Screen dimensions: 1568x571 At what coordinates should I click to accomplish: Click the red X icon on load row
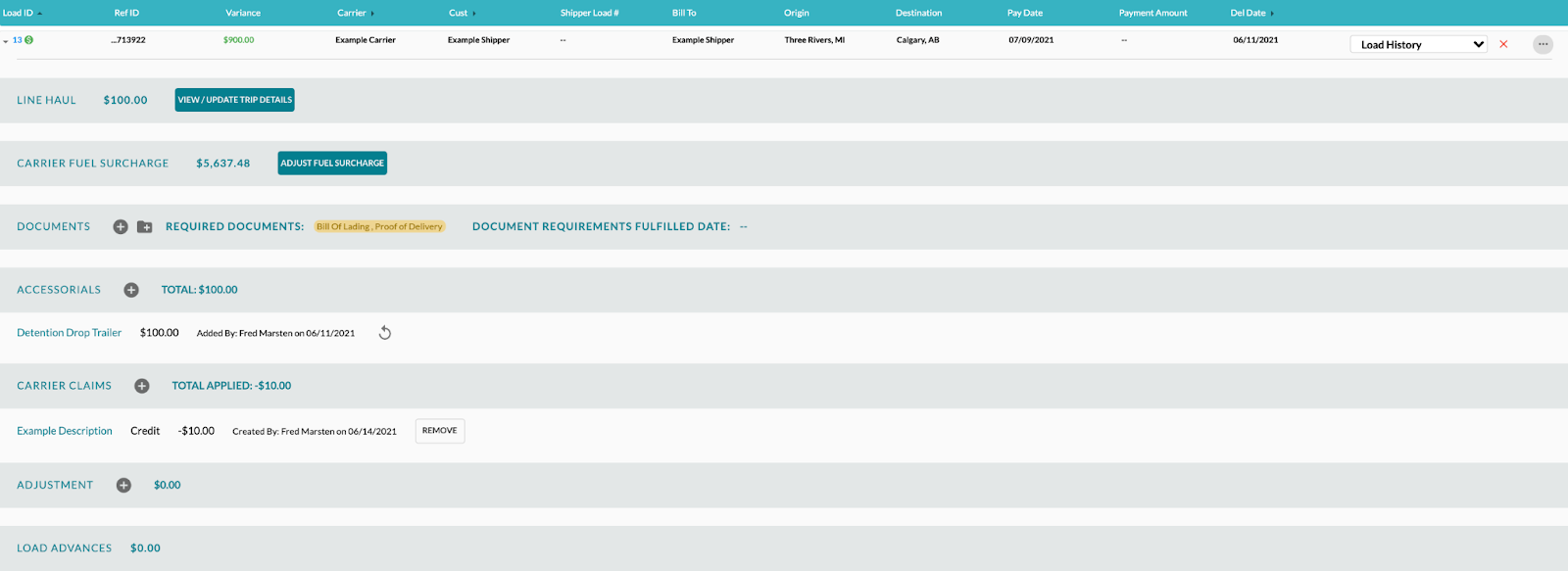[1503, 44]
